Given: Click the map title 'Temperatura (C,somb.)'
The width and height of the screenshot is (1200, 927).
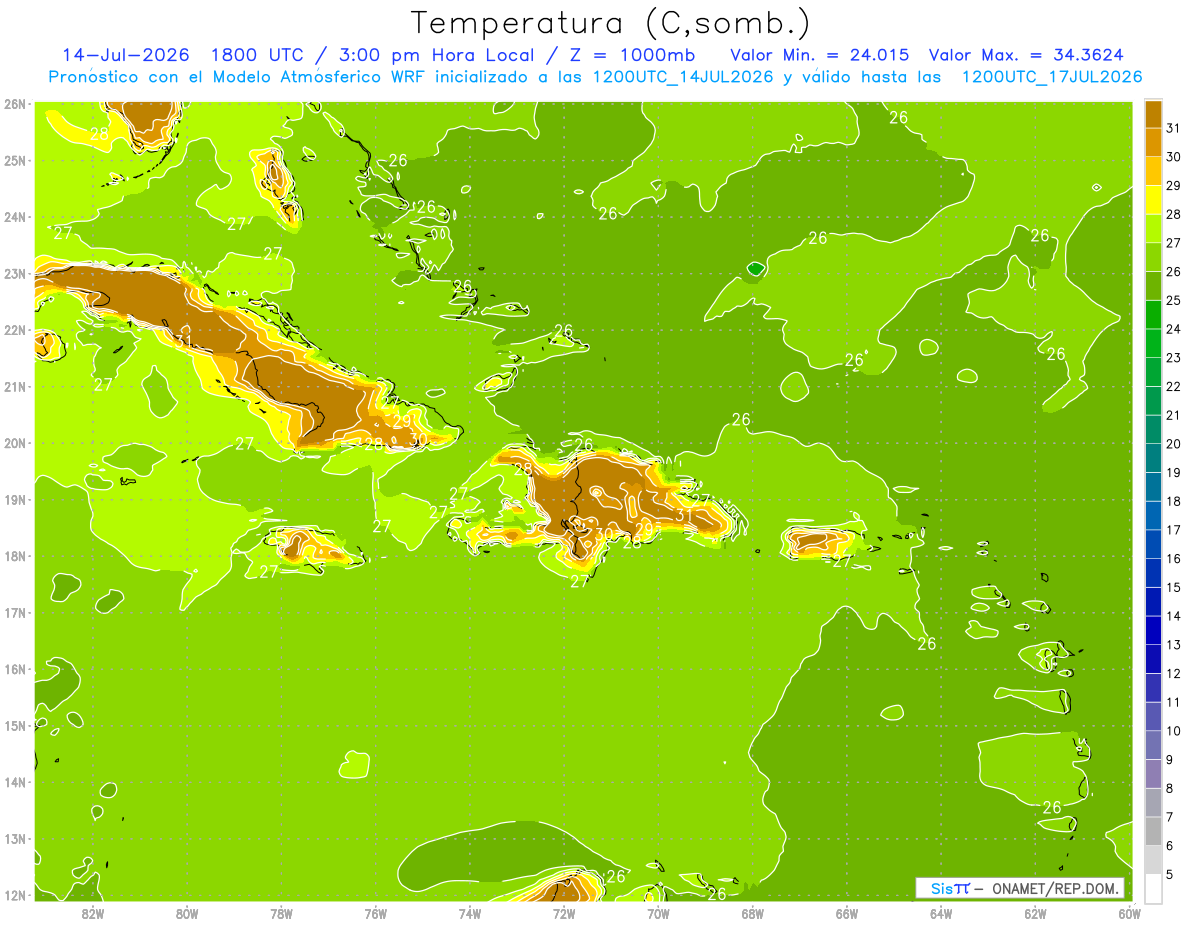Looking at the screenshot, I should (x=611, y=22).
